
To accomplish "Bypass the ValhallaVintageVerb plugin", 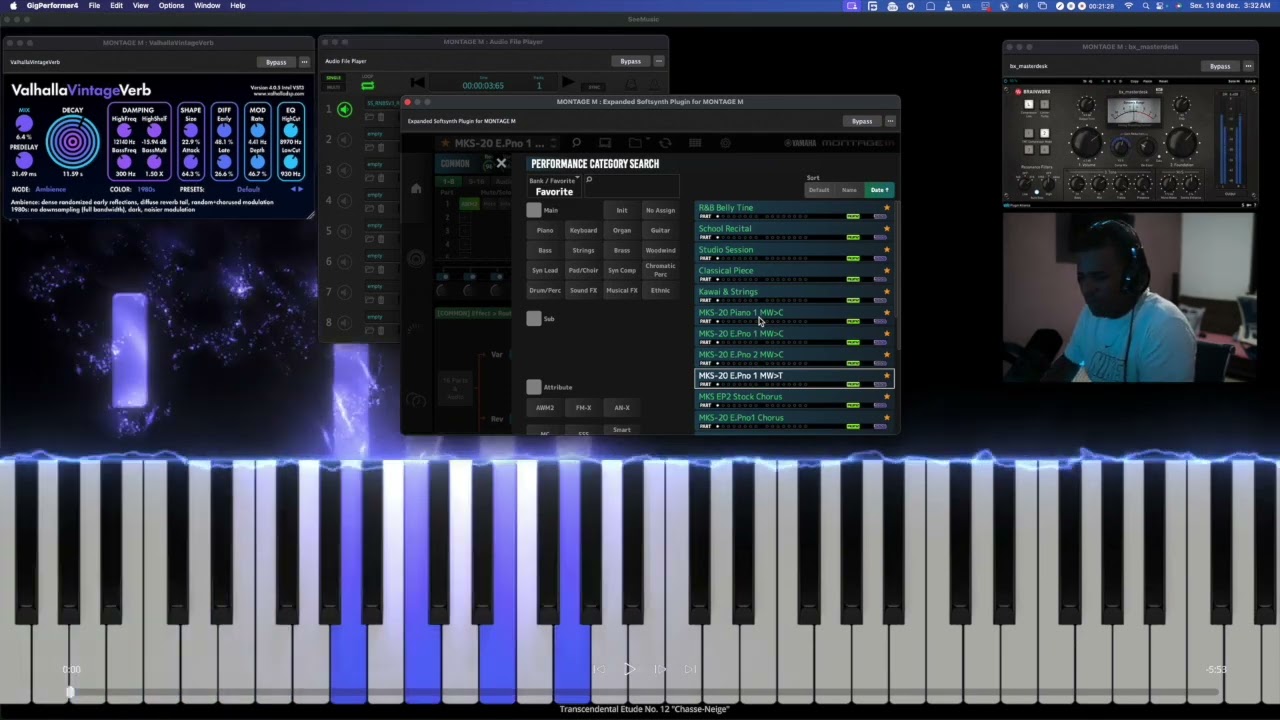I will [276, 62].
